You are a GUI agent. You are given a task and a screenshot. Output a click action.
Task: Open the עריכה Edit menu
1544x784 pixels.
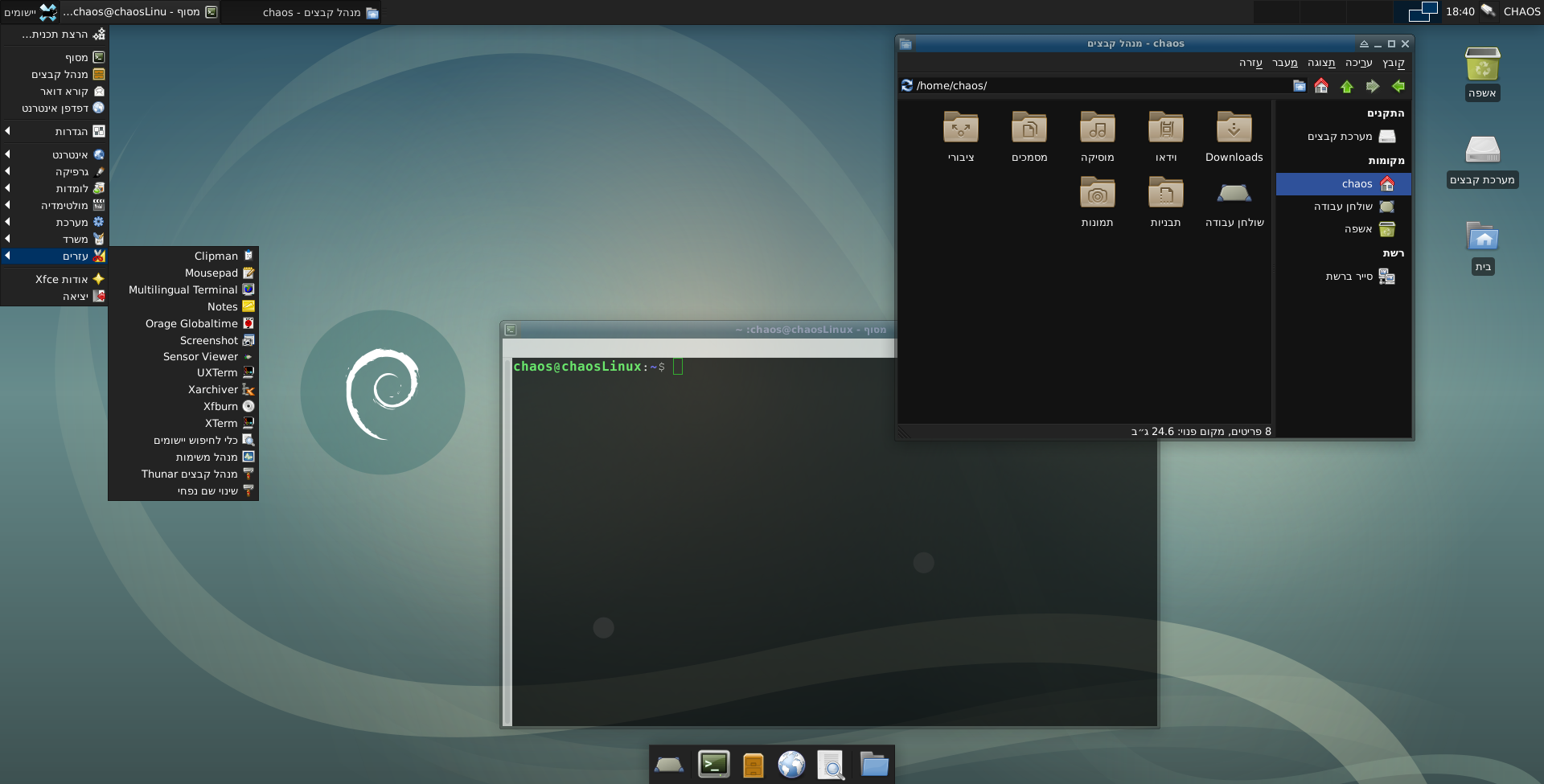(1358, 63)
